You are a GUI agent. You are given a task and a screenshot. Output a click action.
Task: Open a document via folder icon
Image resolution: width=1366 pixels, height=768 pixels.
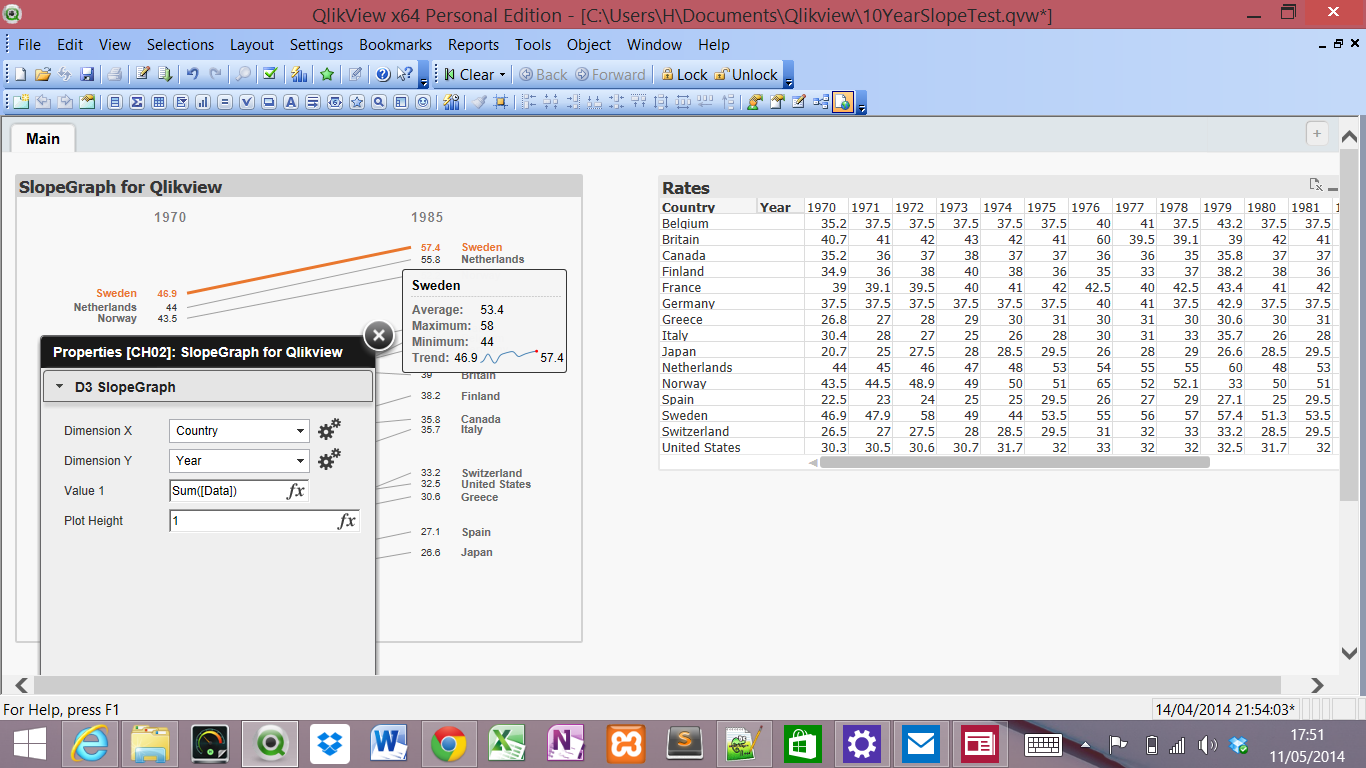coord(43,74)
